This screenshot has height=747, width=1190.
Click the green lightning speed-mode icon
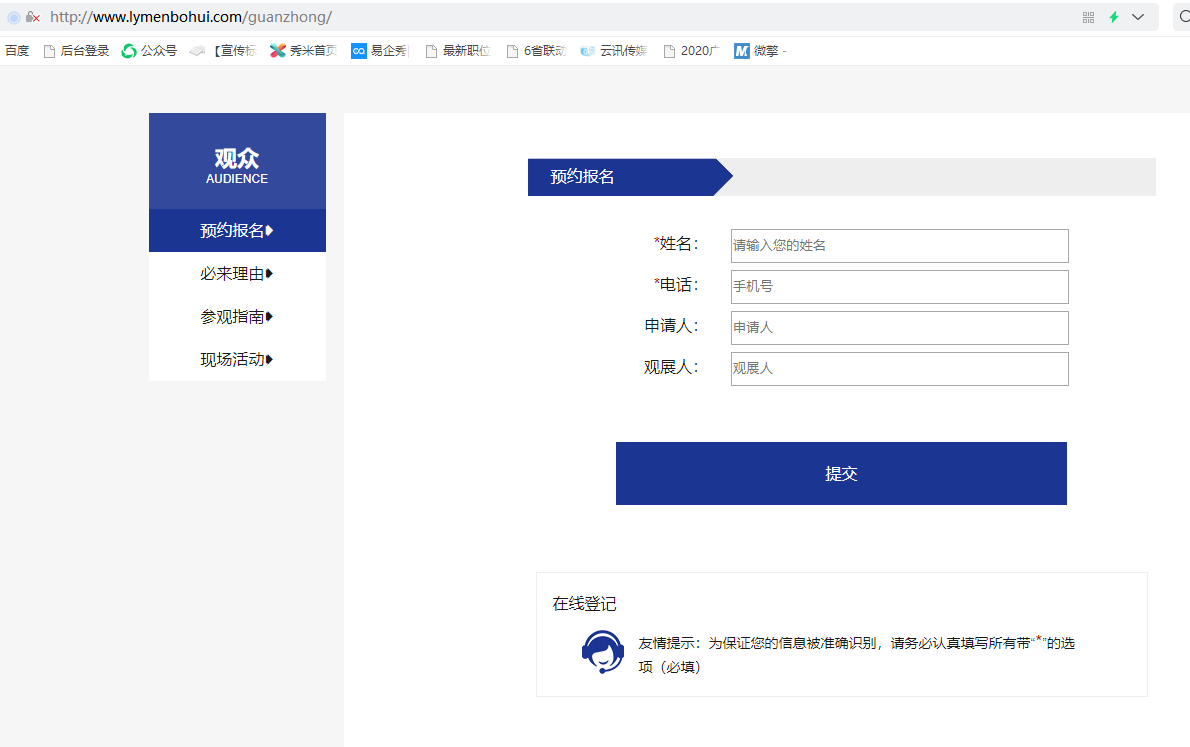coord(1113,17)
